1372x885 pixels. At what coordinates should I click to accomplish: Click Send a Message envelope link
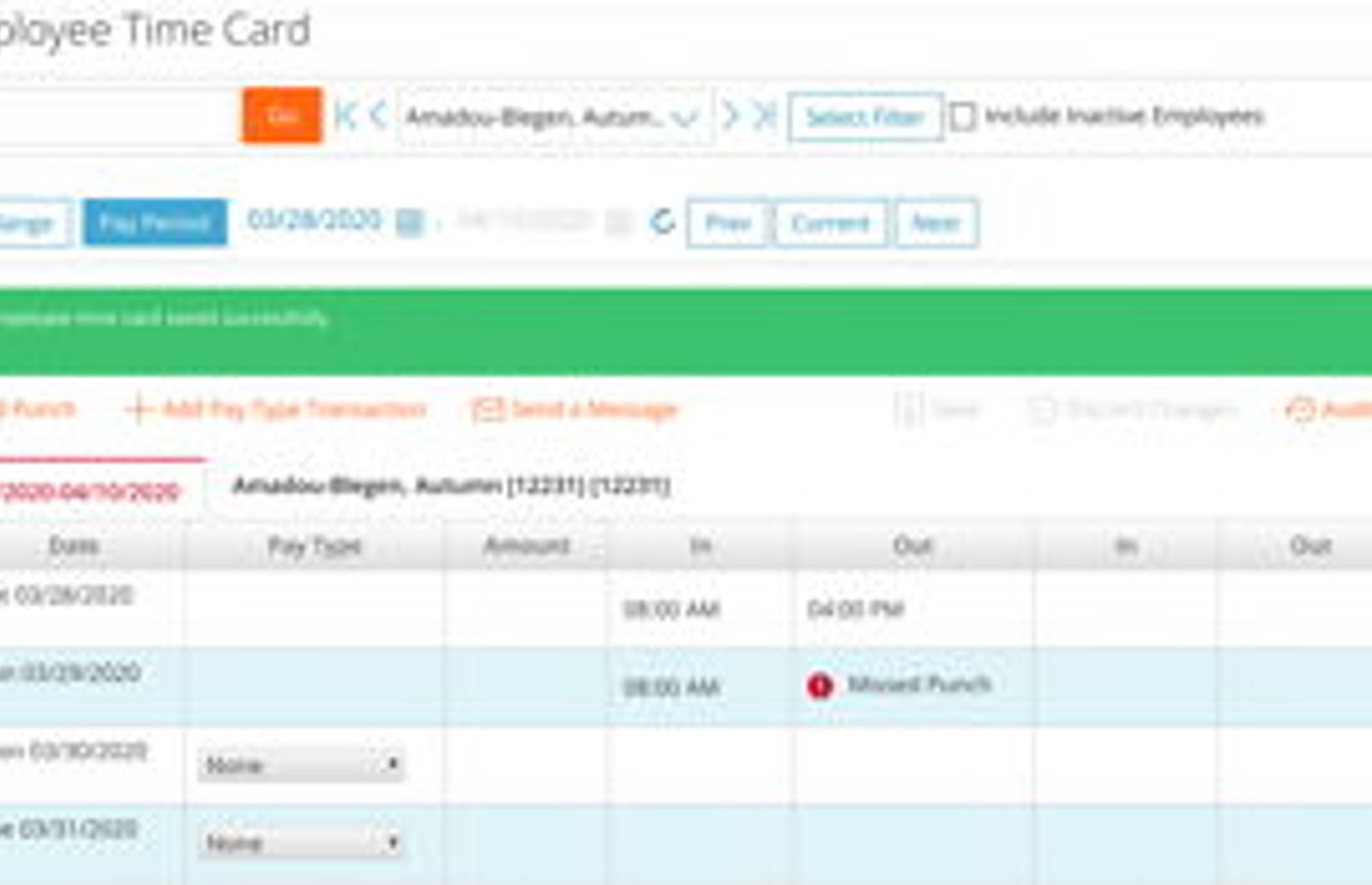click(575, 410)
